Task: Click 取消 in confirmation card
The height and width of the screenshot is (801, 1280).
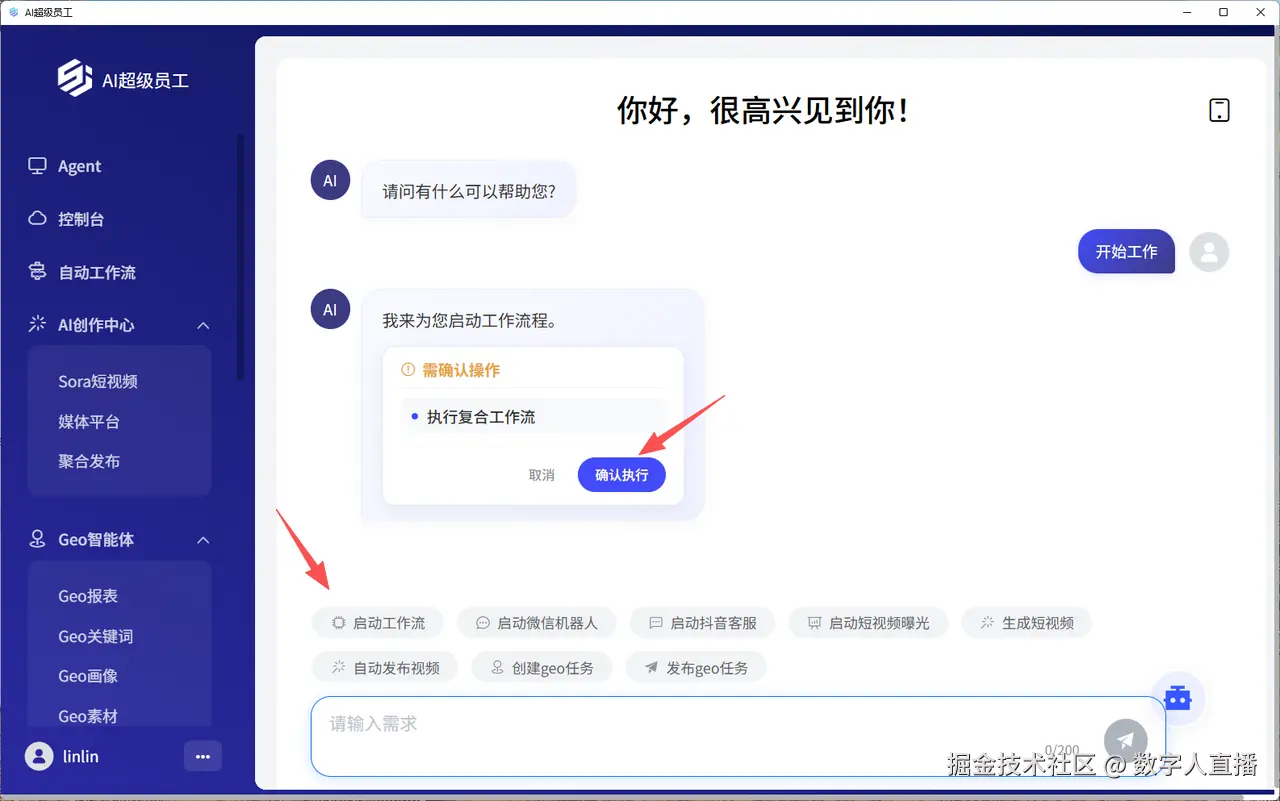Action: pyautogui.click(x=541, y=475)
